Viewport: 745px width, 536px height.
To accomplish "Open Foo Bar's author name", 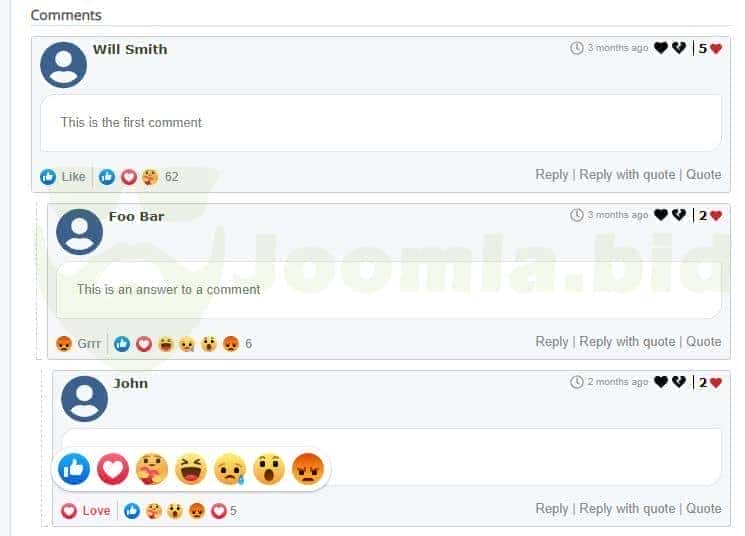I will (136, 217).
